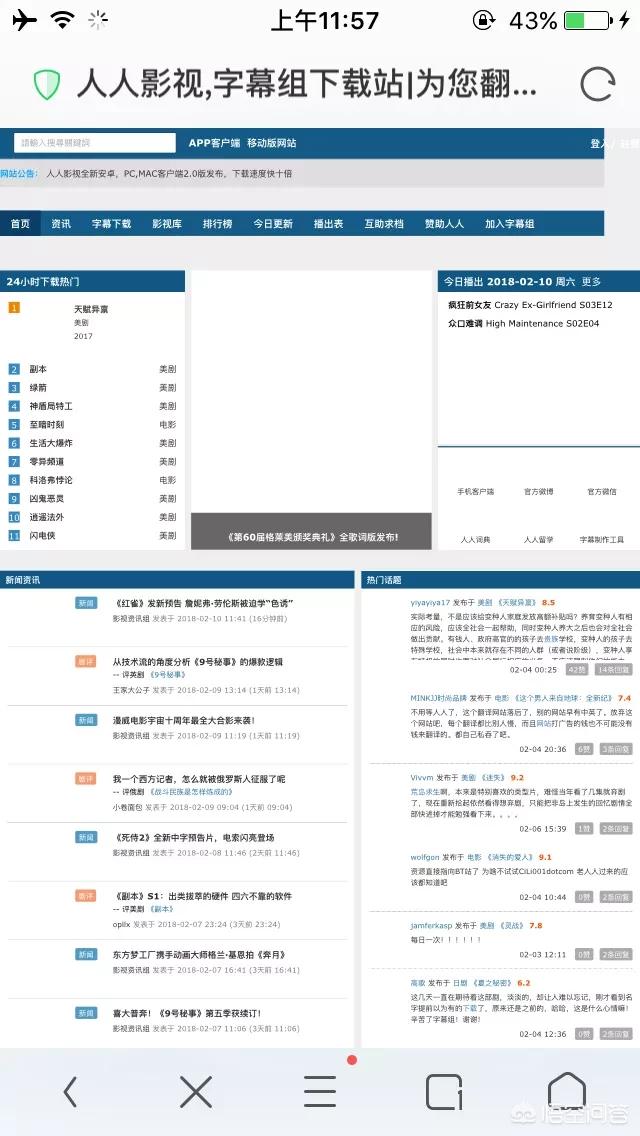Open the 赞助人人 navigation tab
The height and width of the screenshot is (1136, 640).
click(x=444, y=224)
